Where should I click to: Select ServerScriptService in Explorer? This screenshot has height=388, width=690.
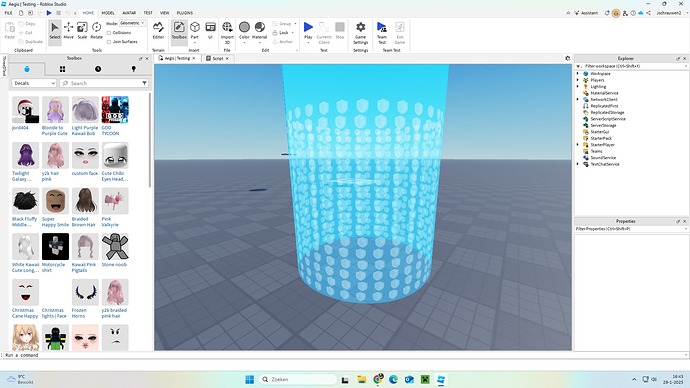[x=608, y=119]
